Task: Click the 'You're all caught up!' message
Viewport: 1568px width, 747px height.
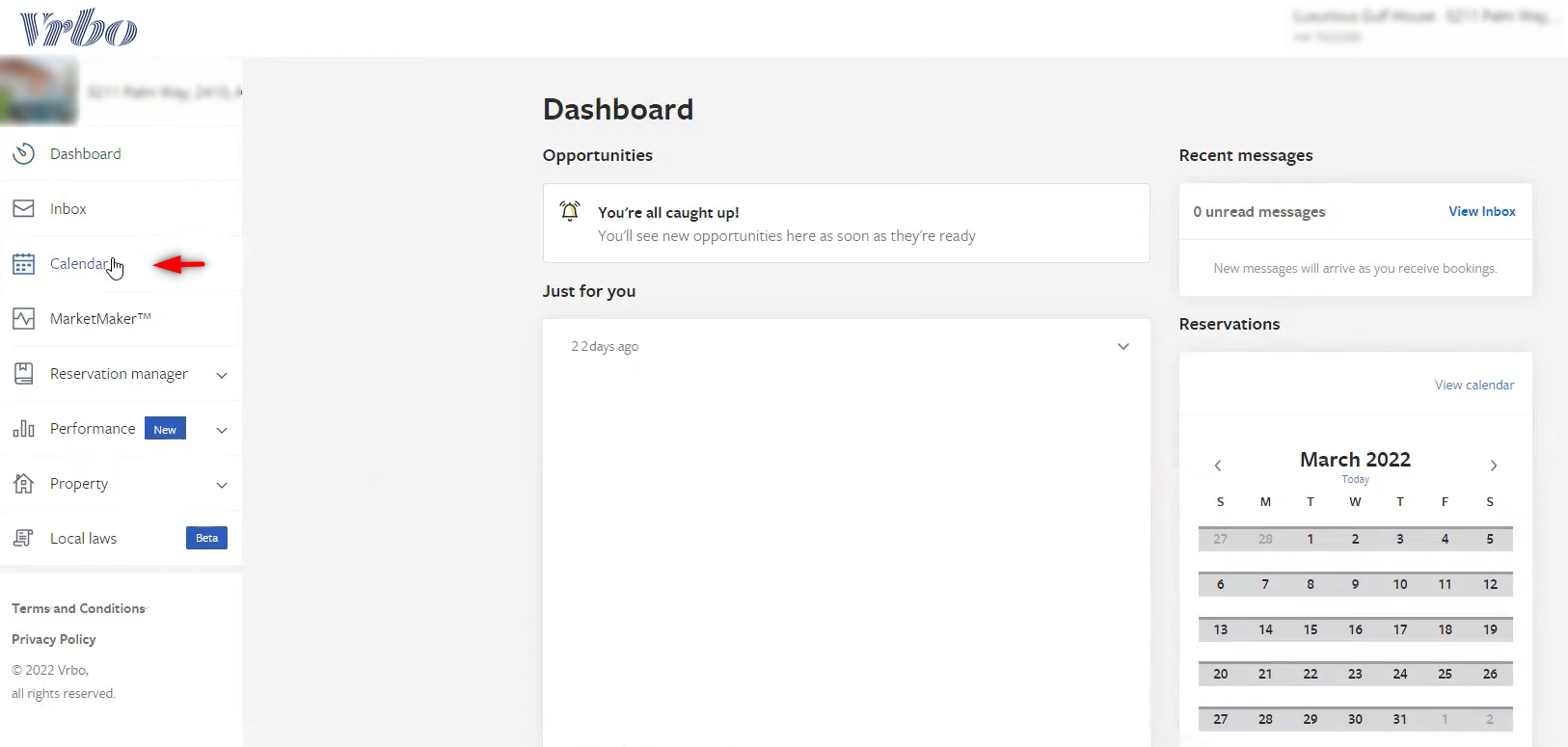Action: [x=668, y=212]
